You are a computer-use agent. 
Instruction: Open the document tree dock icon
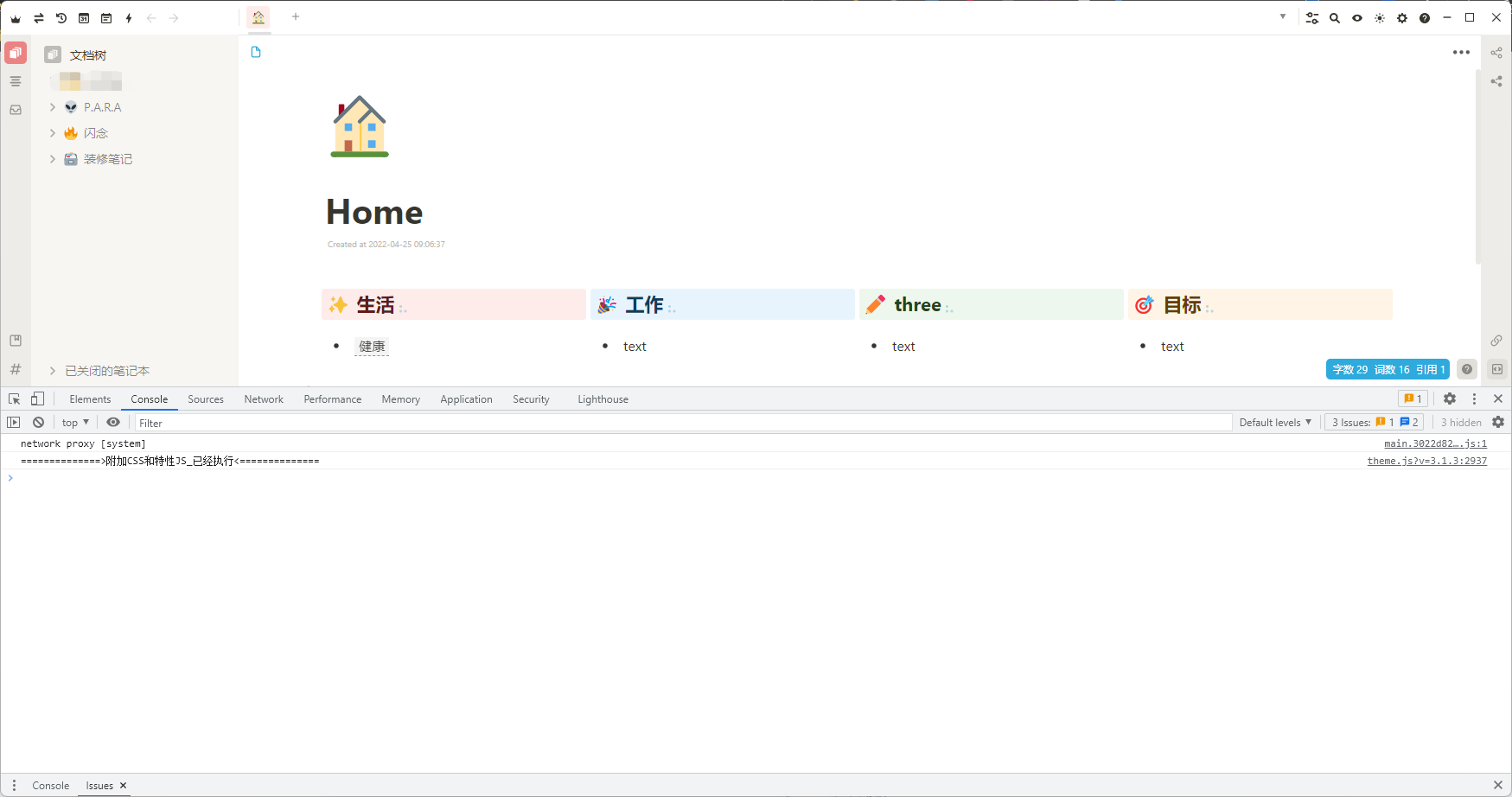(x=16, y=54)
